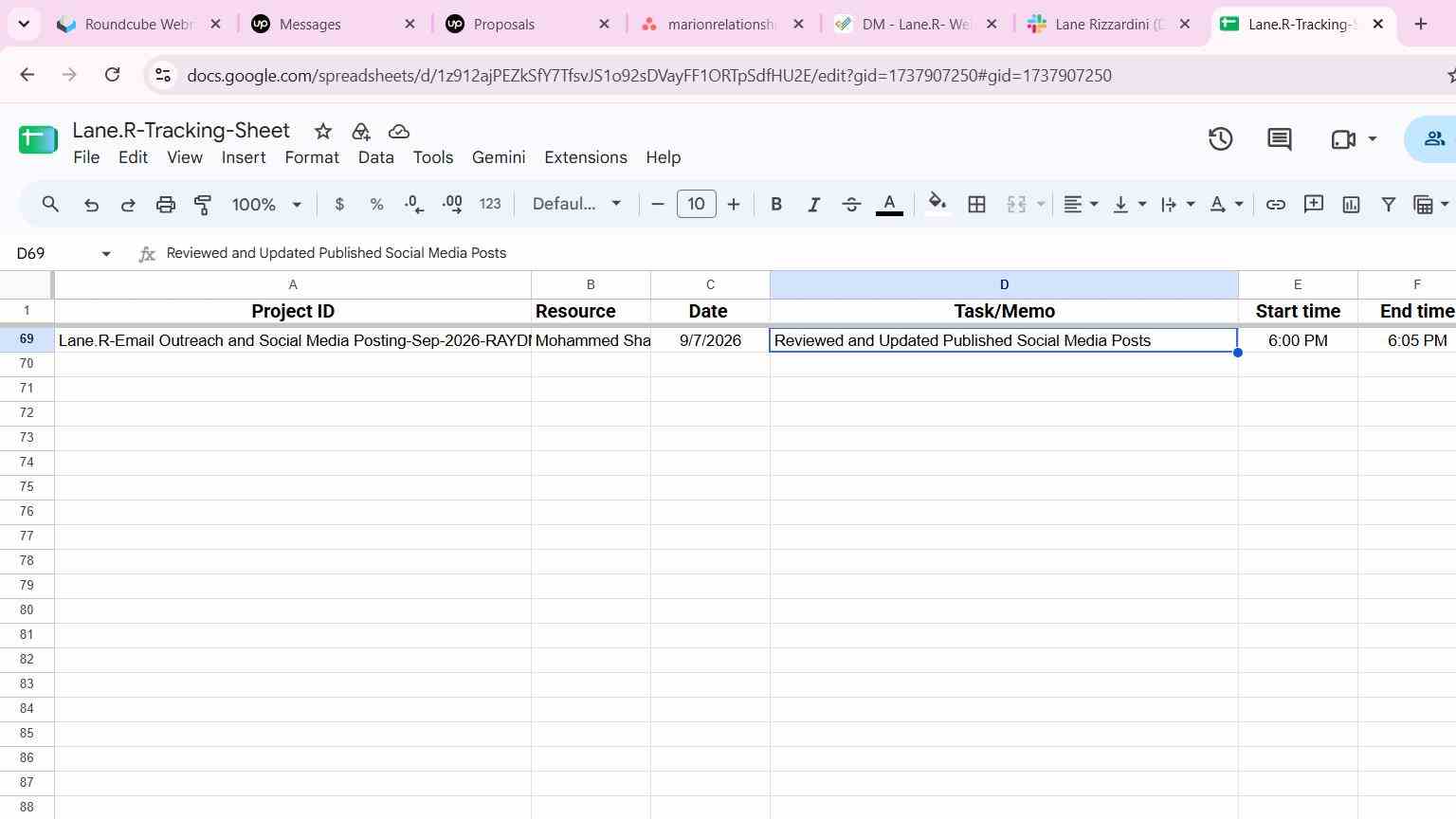The height and width of the screenshot is (819, 1456).
Task: Click the print icon
Action: 165,205
